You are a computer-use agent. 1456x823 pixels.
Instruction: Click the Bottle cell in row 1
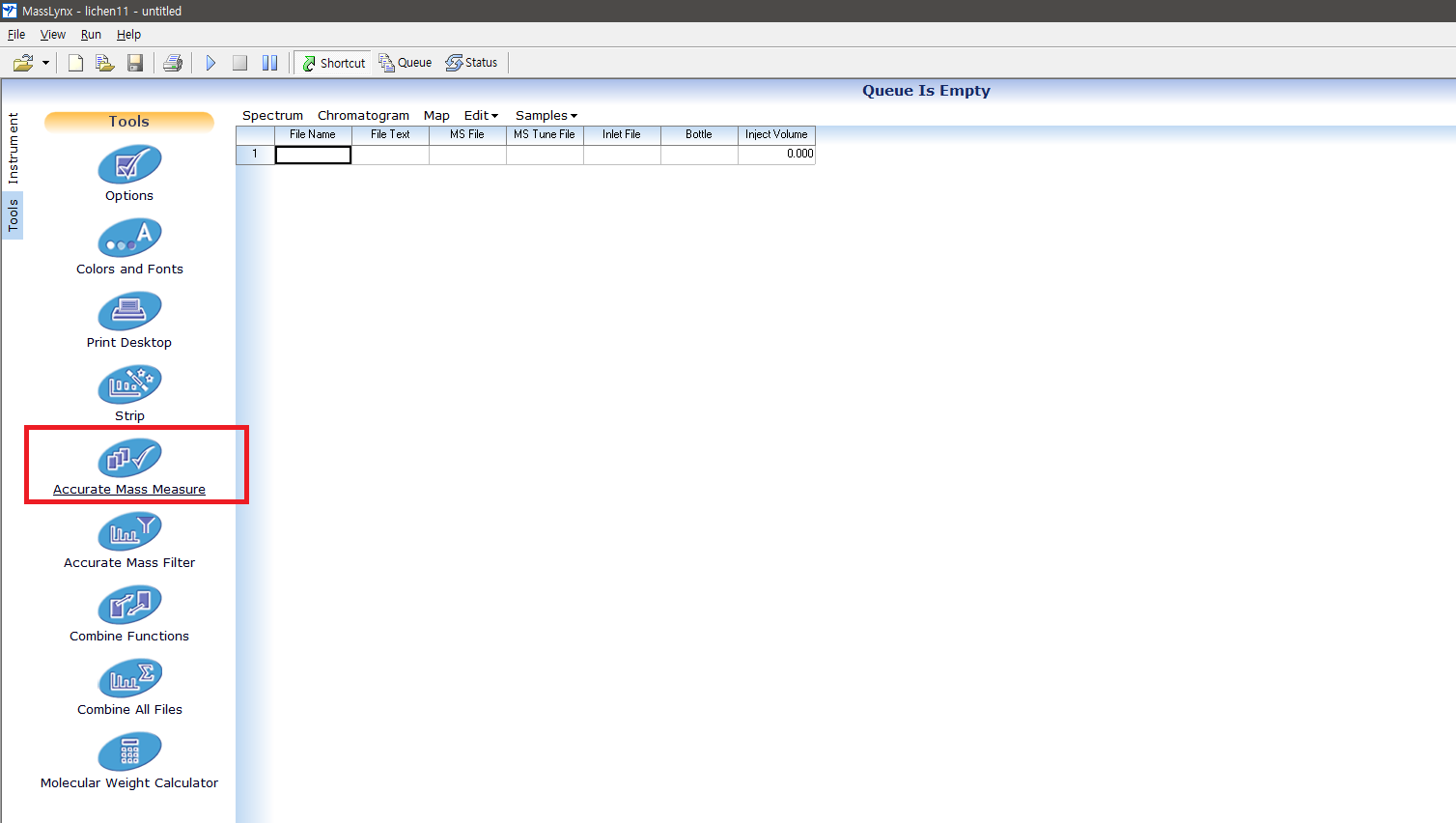click(699, 155)
